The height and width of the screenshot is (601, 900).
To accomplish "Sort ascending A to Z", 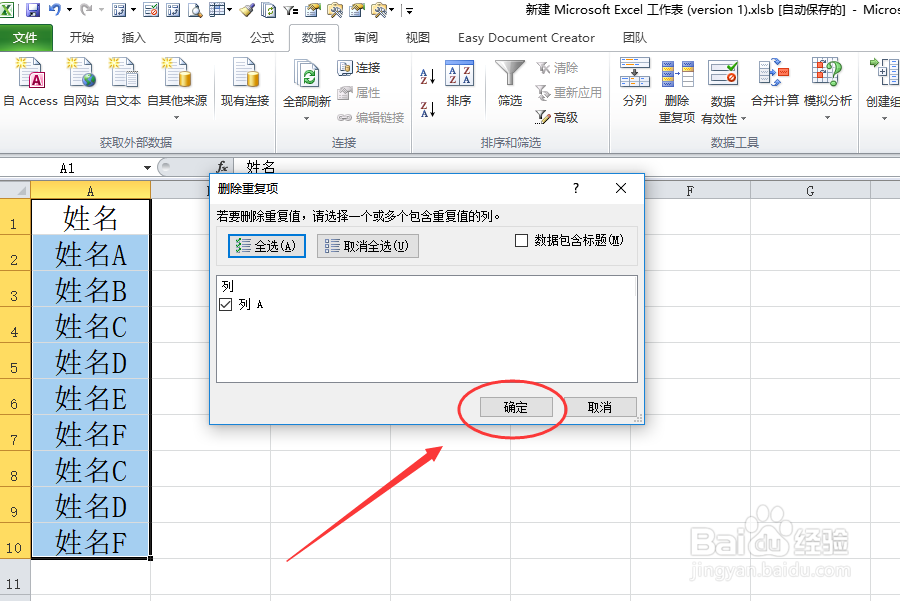I will pos(428,76).
